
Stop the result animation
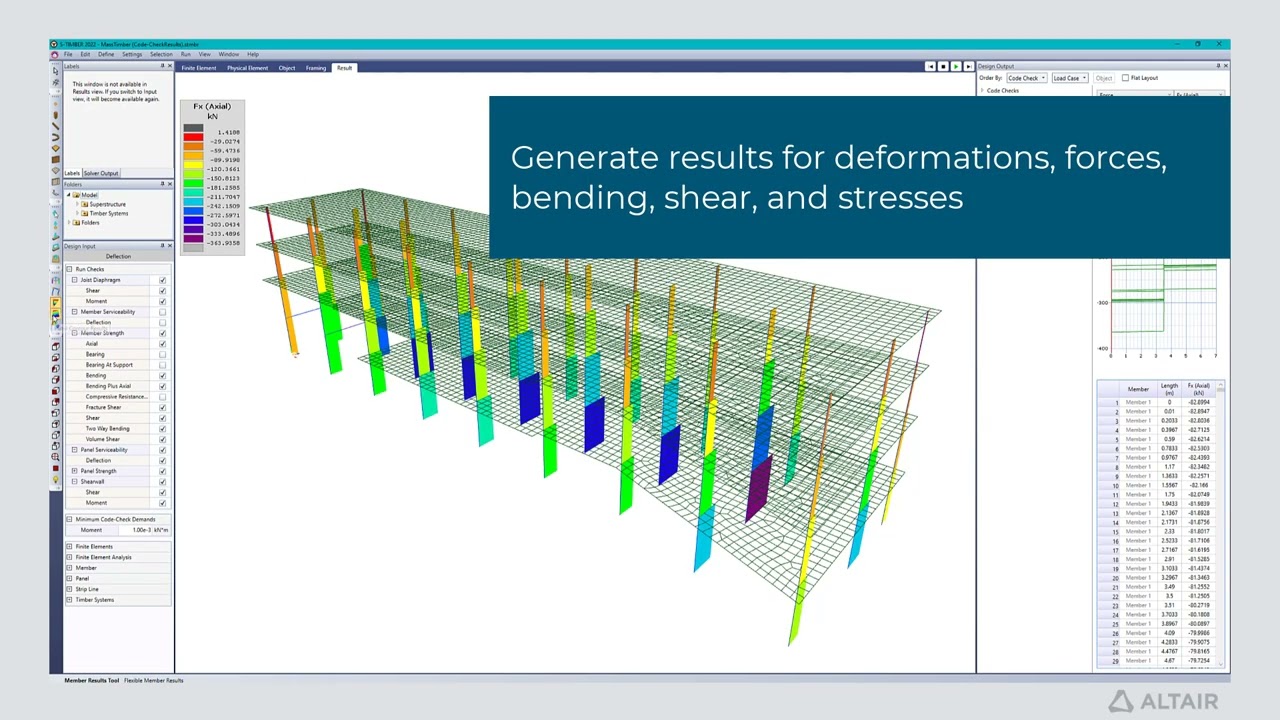[943, 67]
